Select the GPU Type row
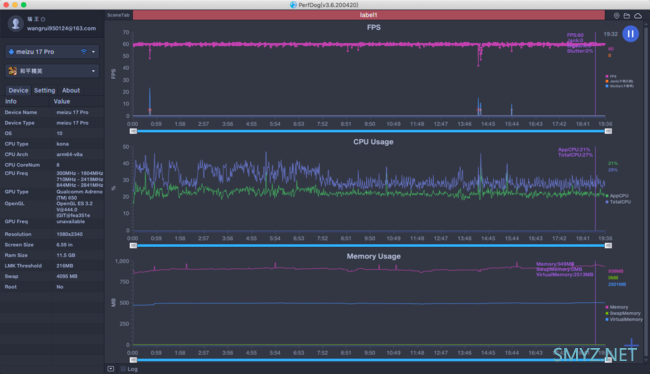Image resolution: width=650 pixels, height=374 pixels. 52,194
